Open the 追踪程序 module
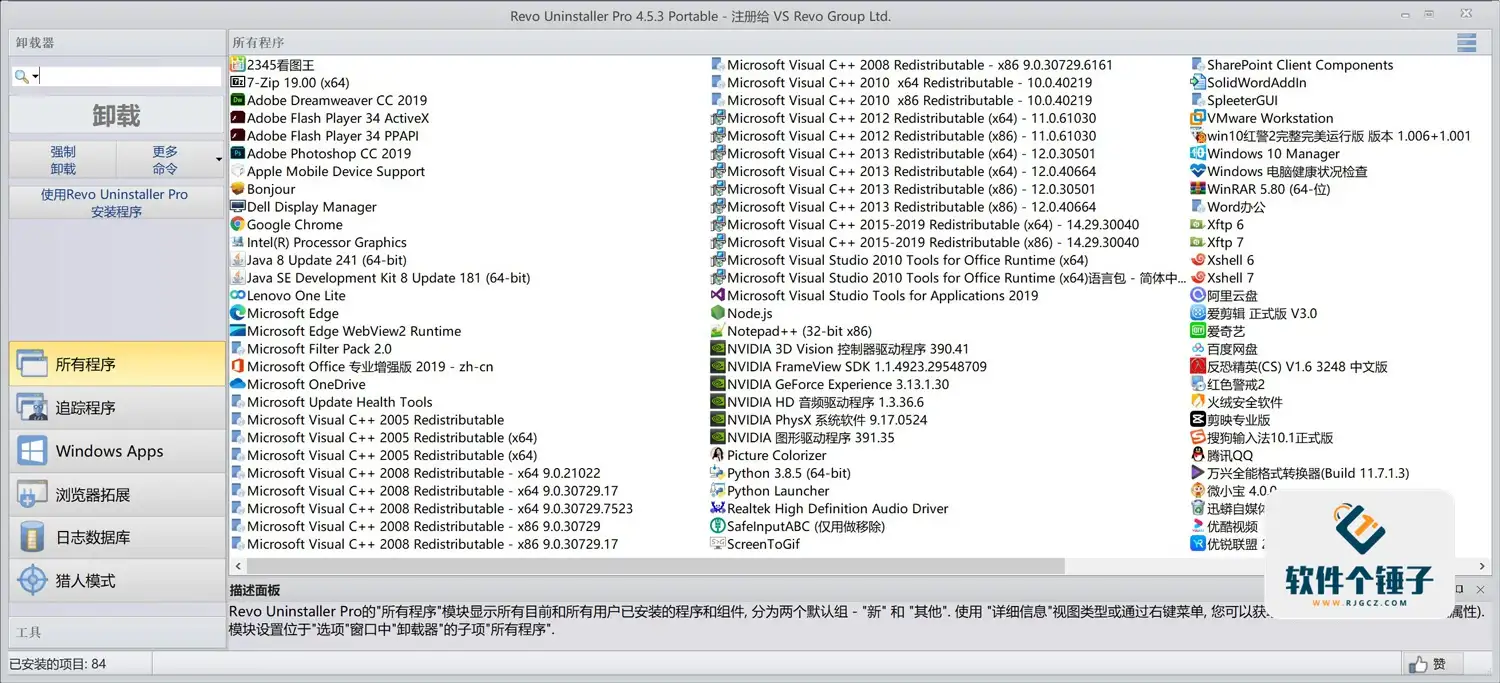The width and height of the screenshot is (1500, 683). coord(117,408)
